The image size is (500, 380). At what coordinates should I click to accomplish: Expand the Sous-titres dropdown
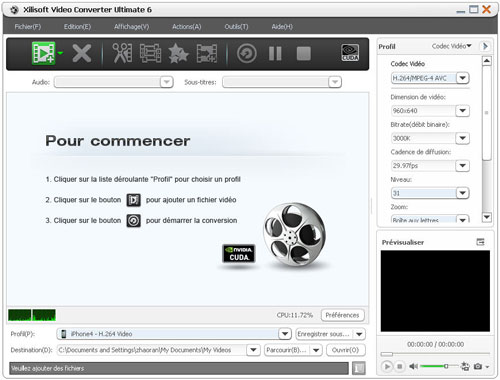tap(335, 82)
